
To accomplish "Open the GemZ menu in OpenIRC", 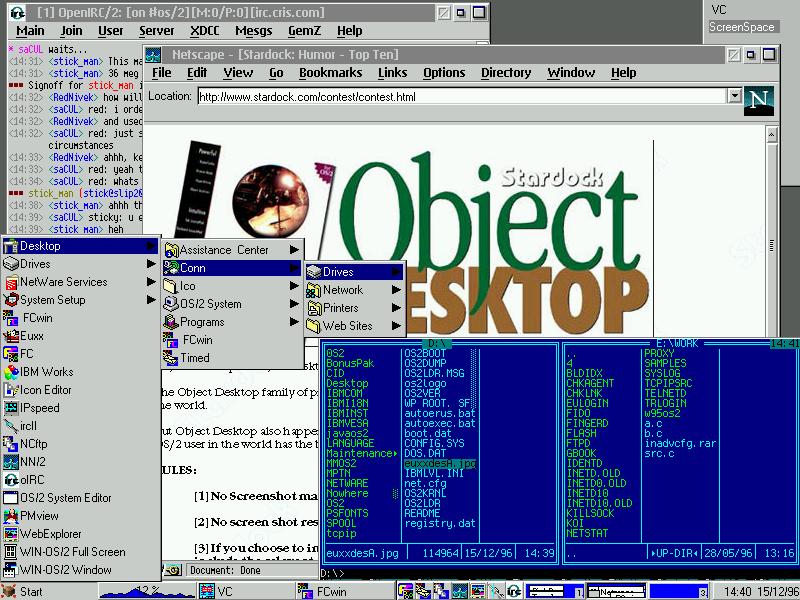I will pos(305,31).
